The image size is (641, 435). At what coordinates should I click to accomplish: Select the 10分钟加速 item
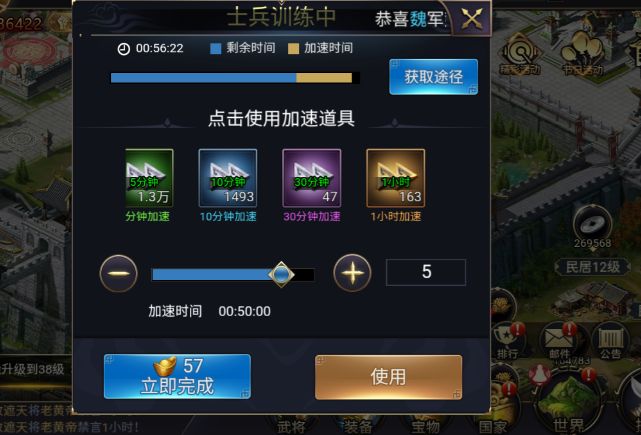(228, 178)
